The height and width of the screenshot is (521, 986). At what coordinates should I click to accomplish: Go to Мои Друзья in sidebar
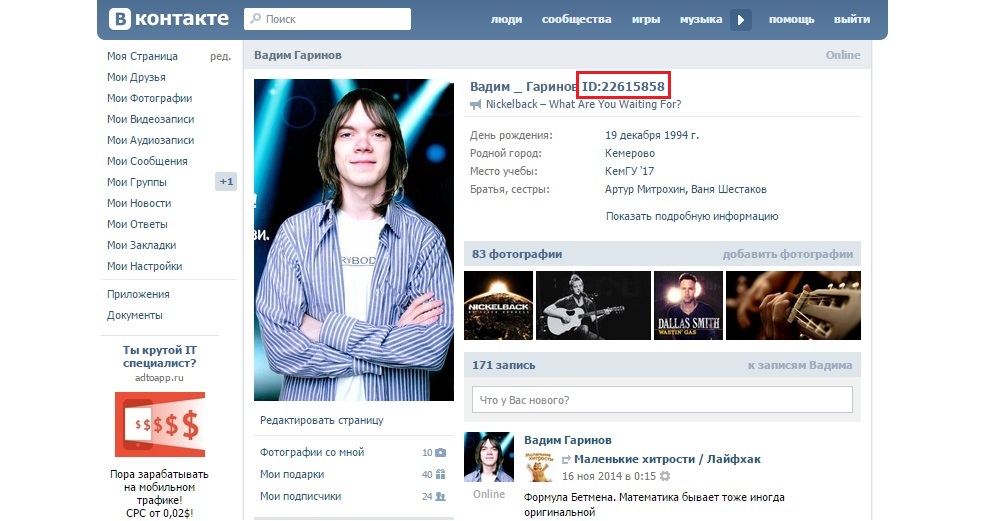tap(136, 77)
